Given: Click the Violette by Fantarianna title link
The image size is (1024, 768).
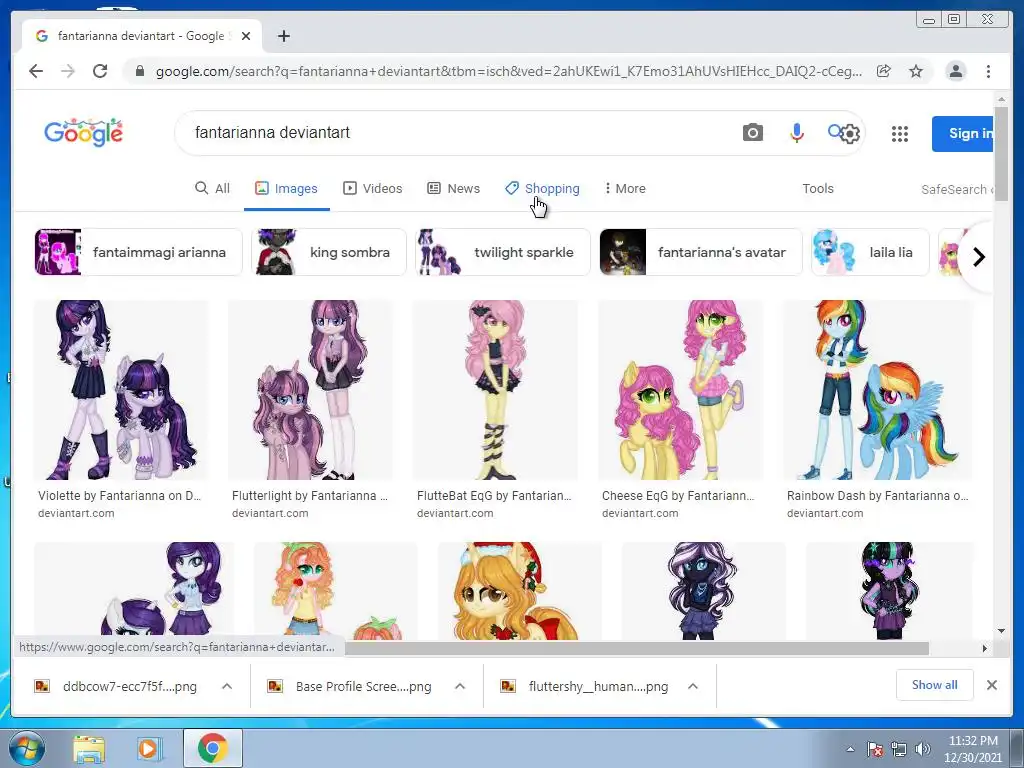Looking at the screenshot, I should [120, 496].
